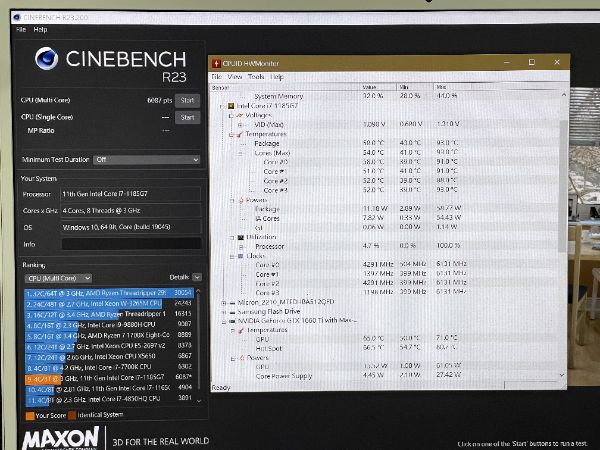The image size is (600, 450).
Task: Open HWMonitor Tools menu
Action: 256,77
